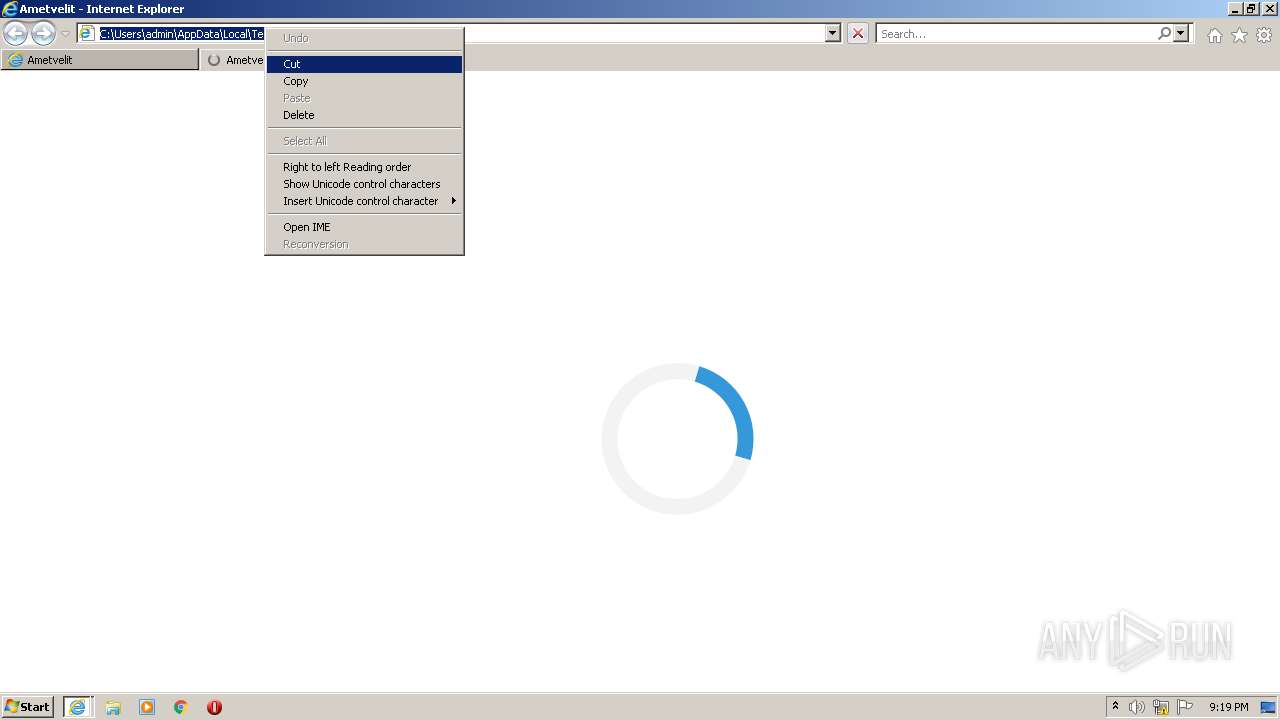This screenshot has width=1280, height=720.
Task: Choose Copy from context menu
Action: tap(364, 81)
